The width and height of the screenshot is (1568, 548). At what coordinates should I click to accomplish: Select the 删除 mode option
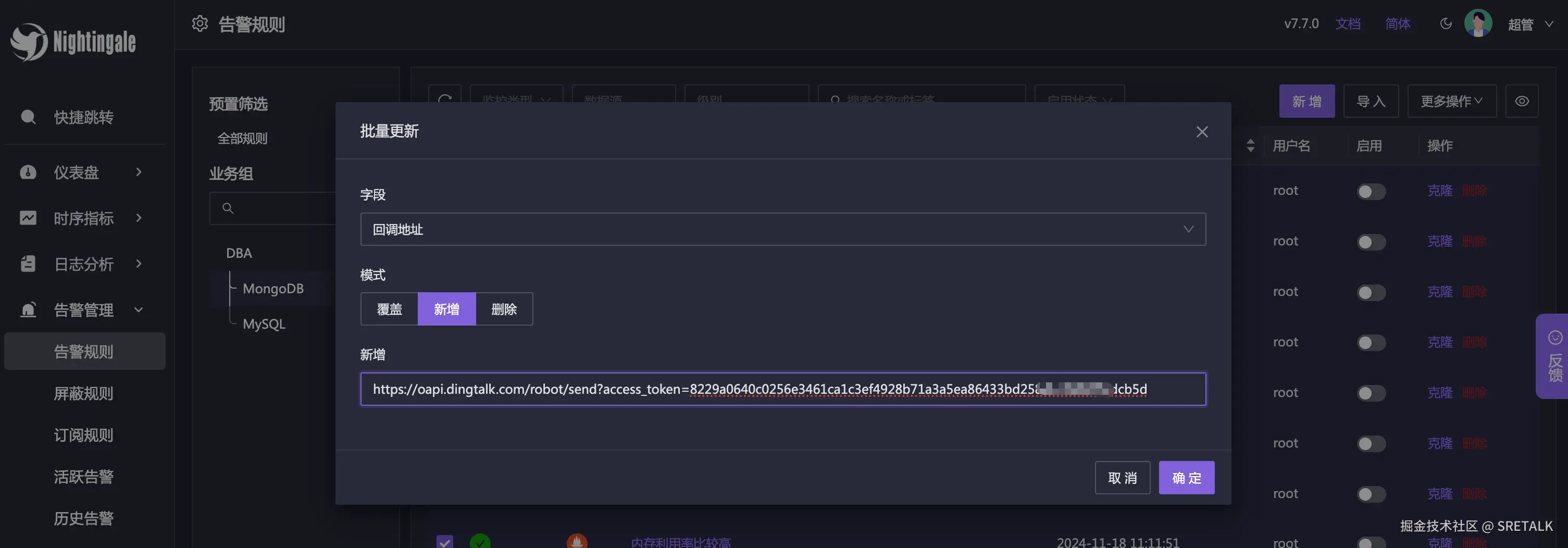tap(504, 309)
